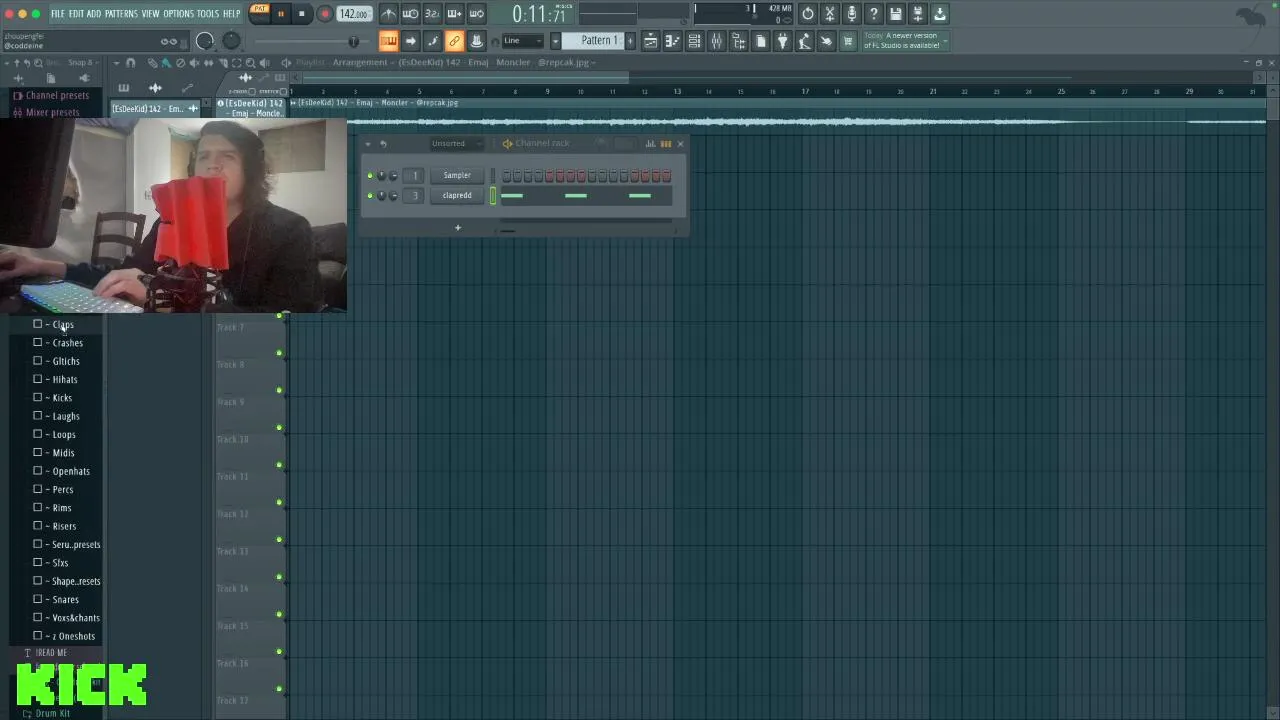Screen dimensions: 1280x720
Task: Start recording with the record button
Action: click(325, 14)
